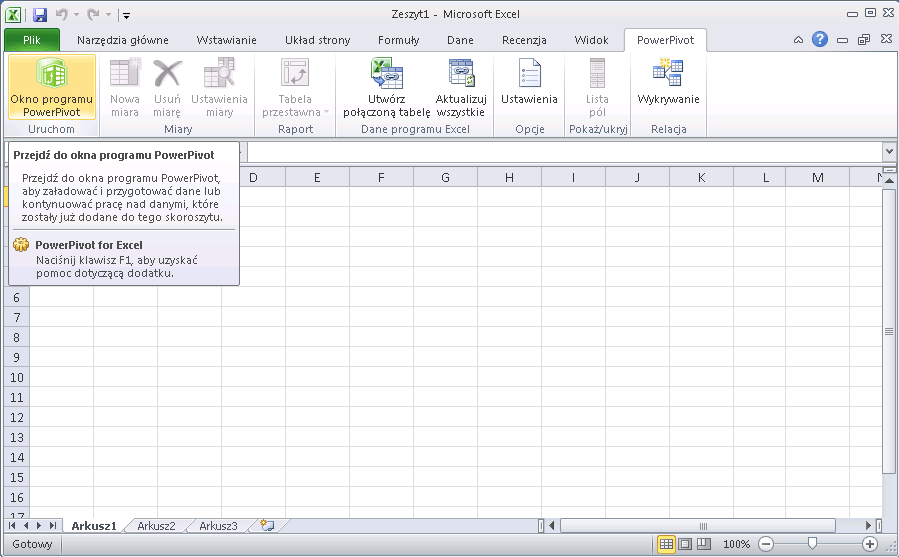Select row 8 header
This screenshot has height=557, width=899.
pyautogui.click(x=17, y=337)
